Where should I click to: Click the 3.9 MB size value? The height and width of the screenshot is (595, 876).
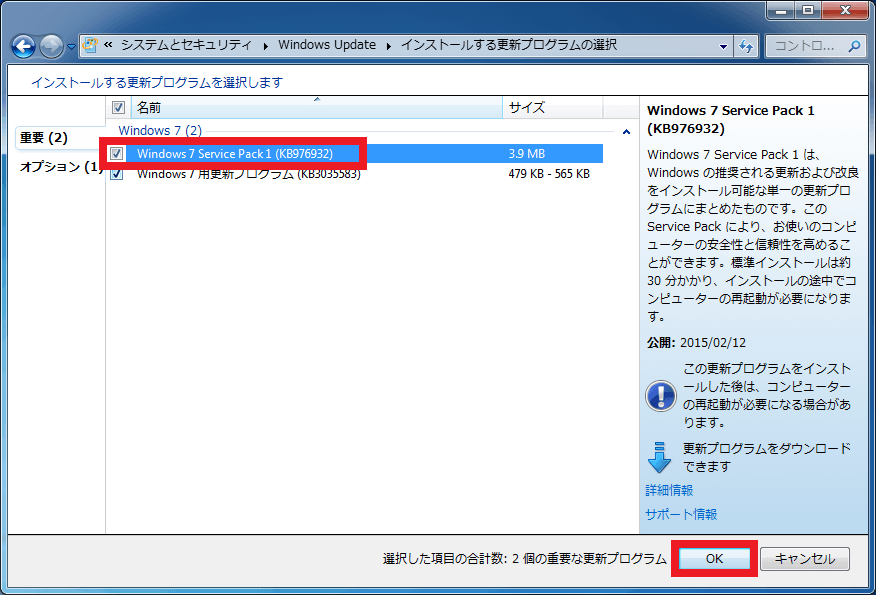[526, 154]
